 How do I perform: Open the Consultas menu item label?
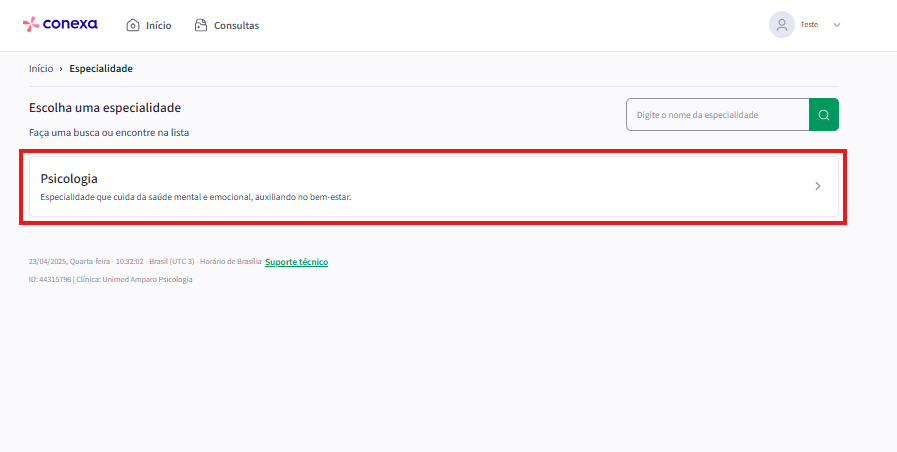236,26
